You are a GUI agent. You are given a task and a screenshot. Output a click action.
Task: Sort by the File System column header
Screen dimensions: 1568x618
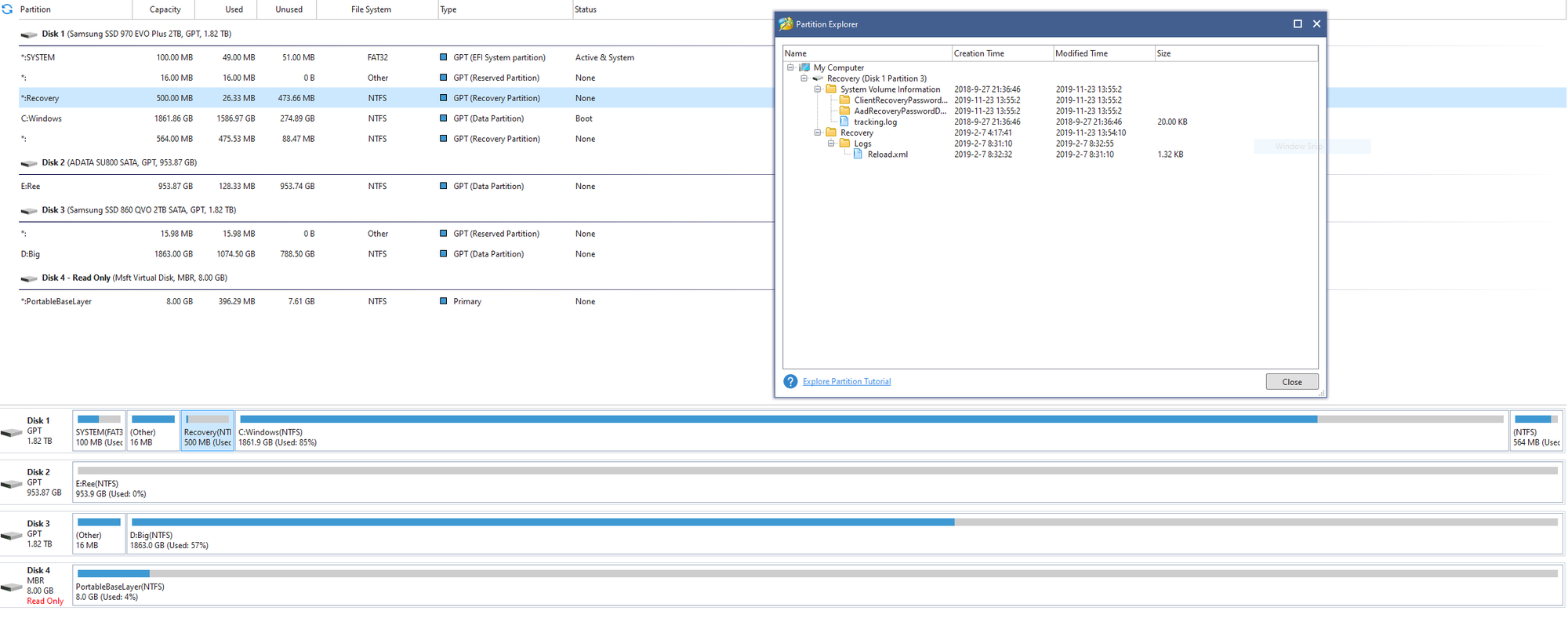coord(378,9)
